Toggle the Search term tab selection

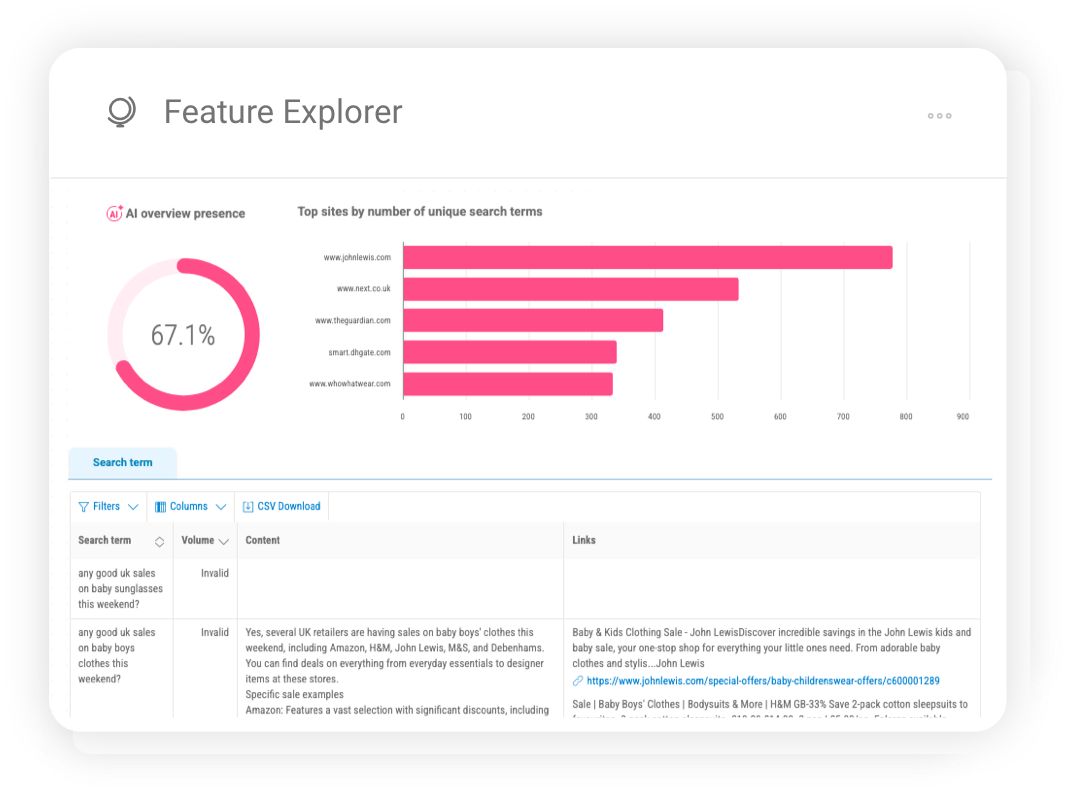122,462
